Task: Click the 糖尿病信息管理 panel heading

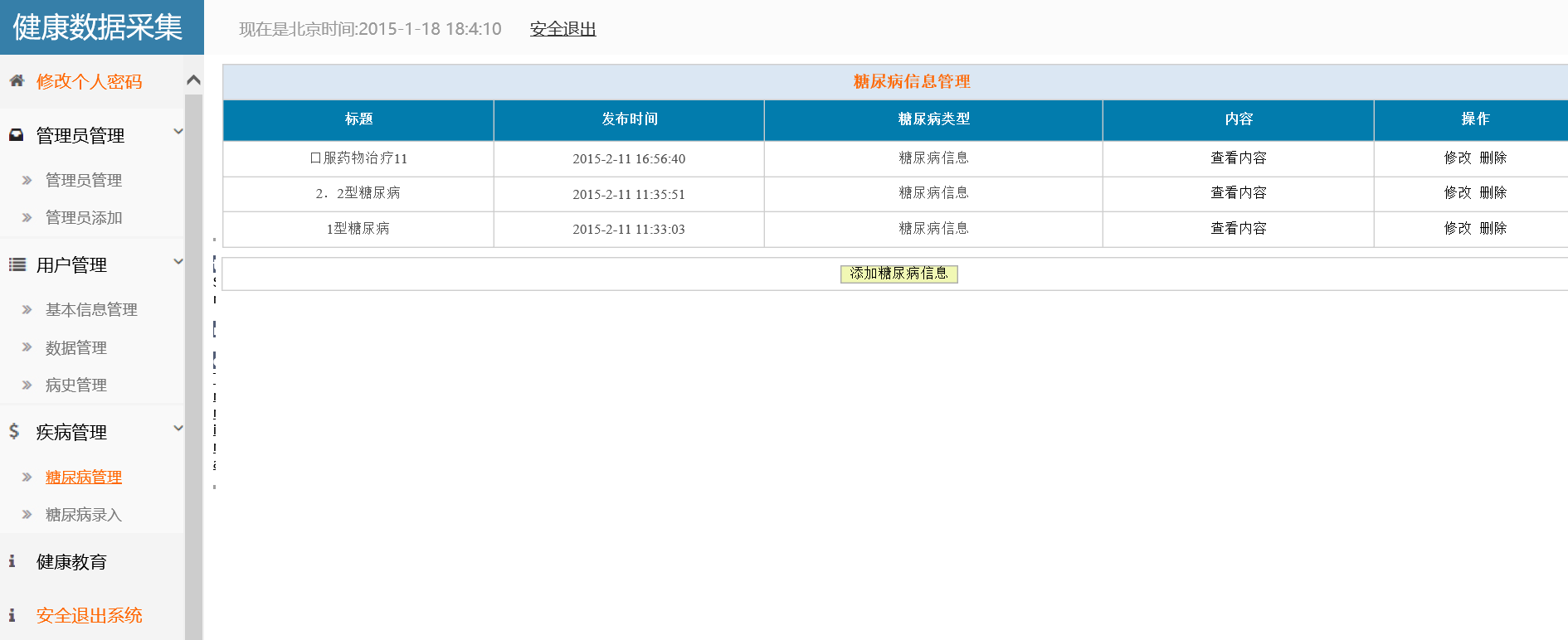Action: tap(912, 81)
